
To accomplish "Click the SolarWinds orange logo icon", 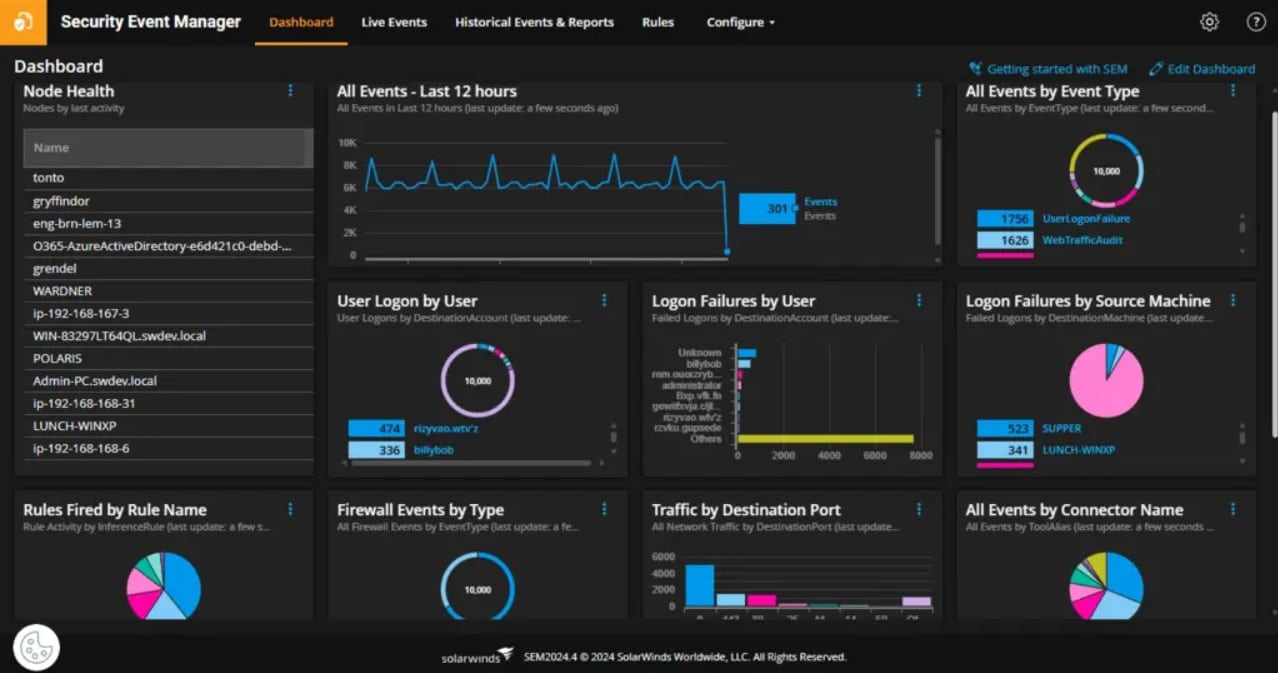I will (23, 22).
